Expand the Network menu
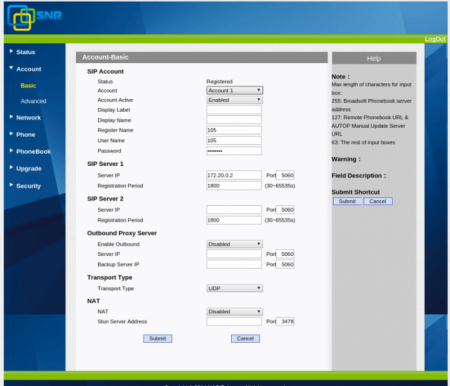Screen dimensions: 450x386 click(x=28, y=118)
